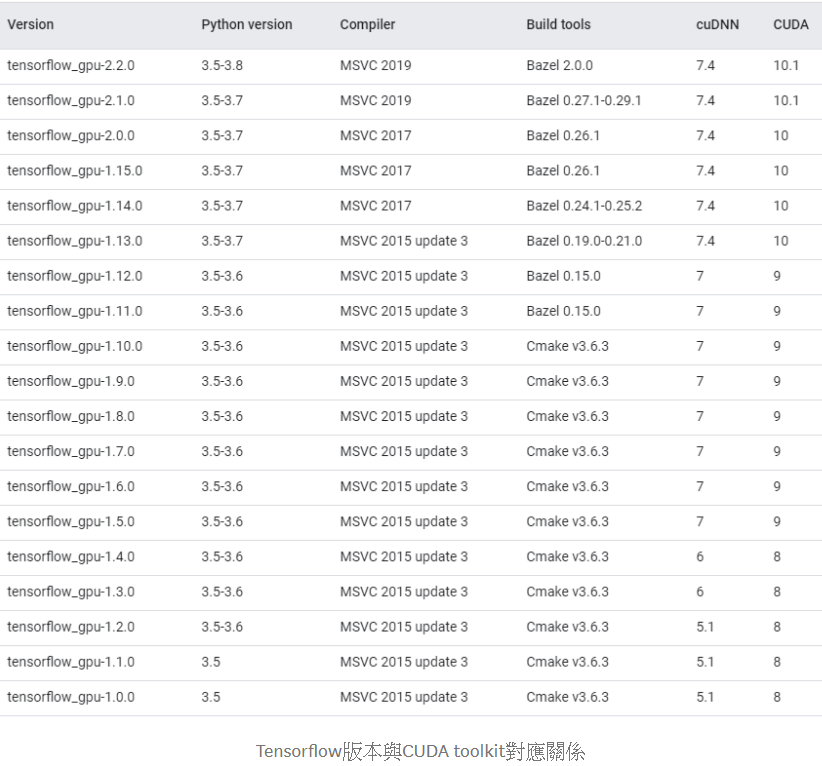Click Python 3.5 in tensorflow_gpu-1.1.0 row
The width and height of the screenshot is (822, 766).
click(x=211, y=662)
